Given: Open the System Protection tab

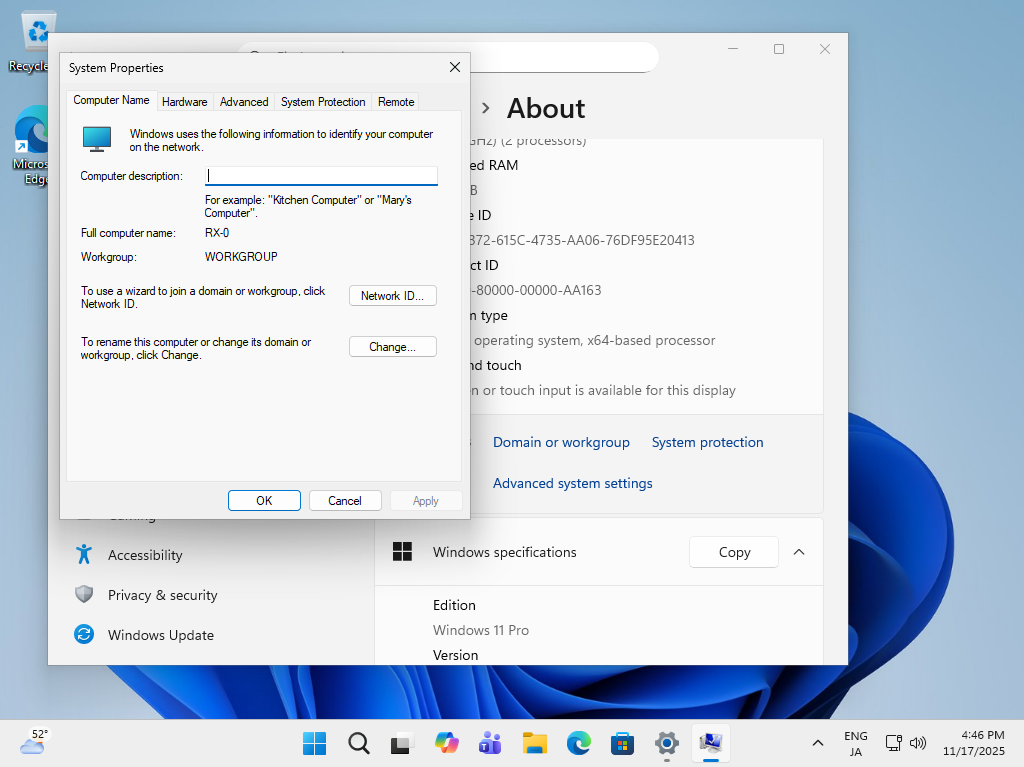Looking at the screenshot, I should pos(323,102).
